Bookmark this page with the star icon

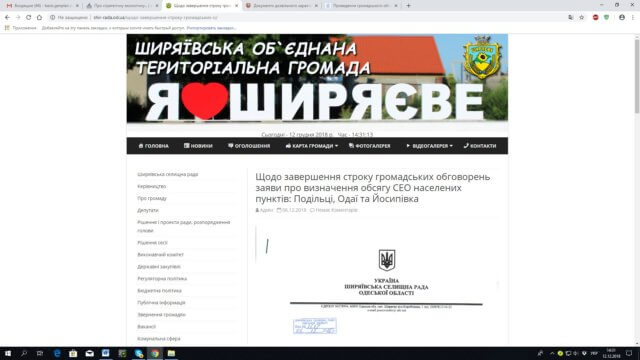point(582,18)
